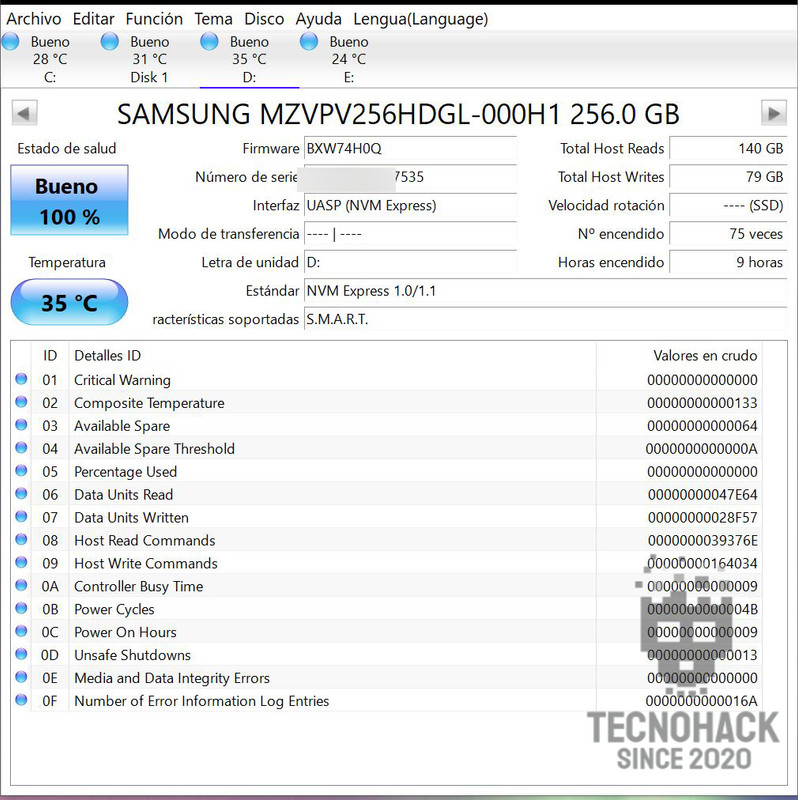
Task: Click status orb for Error Information Log Entries
Action: tap(21, 700)
